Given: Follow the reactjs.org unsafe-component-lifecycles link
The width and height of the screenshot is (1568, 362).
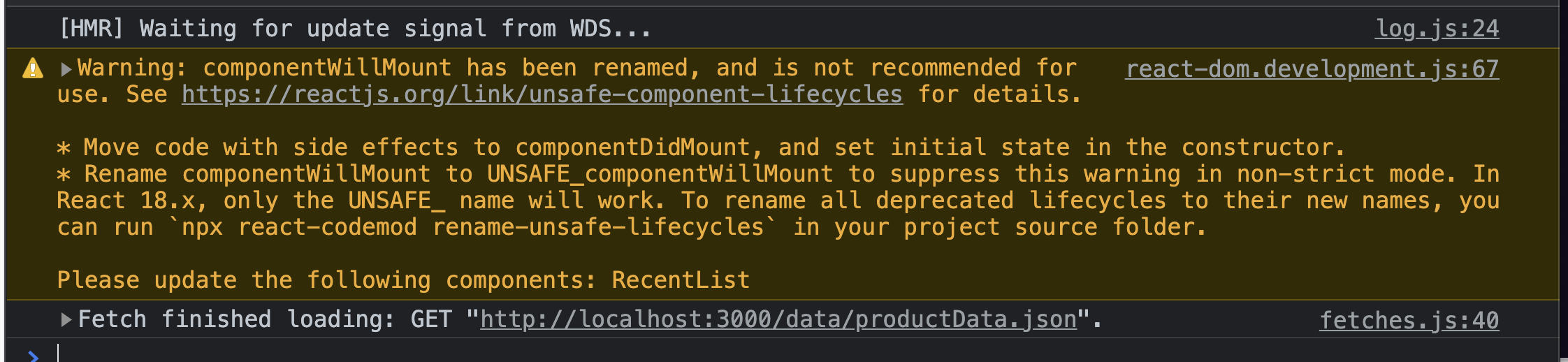Looking at the screenshot, I should [x=542, y=94].
